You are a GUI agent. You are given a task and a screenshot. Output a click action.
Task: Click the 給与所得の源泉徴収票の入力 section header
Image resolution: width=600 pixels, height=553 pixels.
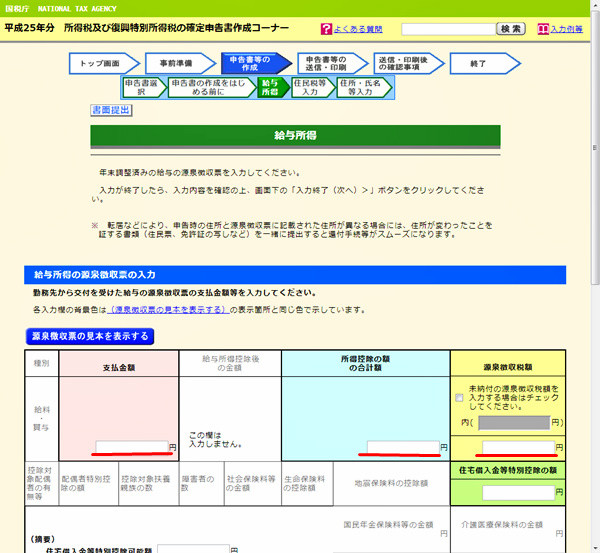[x=295, y=275]
